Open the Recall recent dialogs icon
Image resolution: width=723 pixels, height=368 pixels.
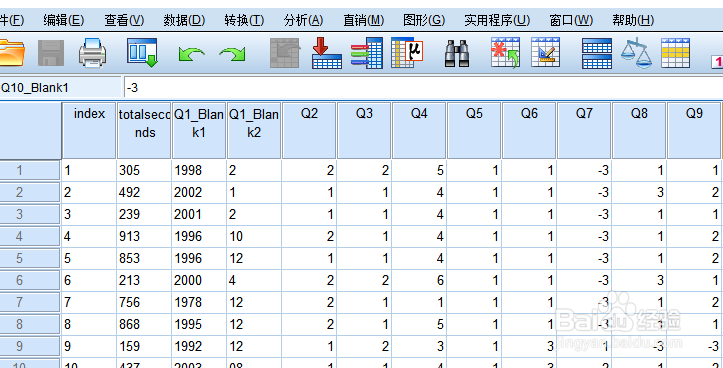click(x=142, y=53)
